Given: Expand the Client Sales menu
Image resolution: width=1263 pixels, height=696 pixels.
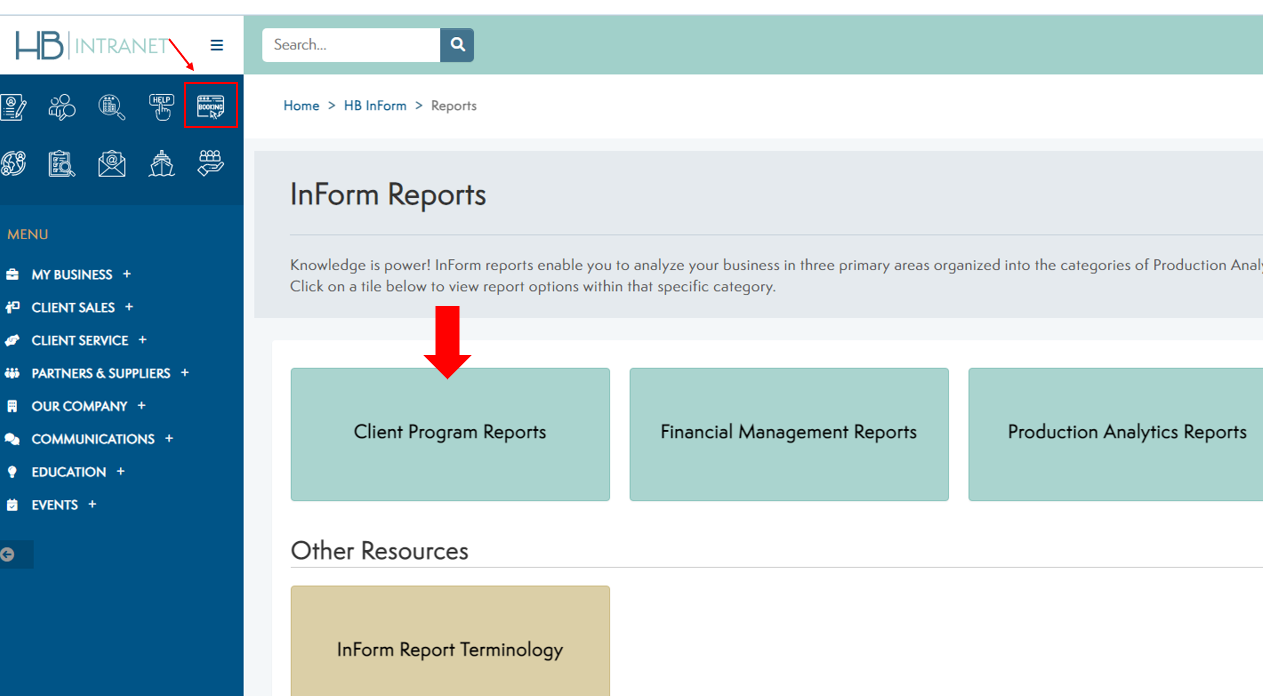Looking at the screenshot, I should [x=73, y=307].
